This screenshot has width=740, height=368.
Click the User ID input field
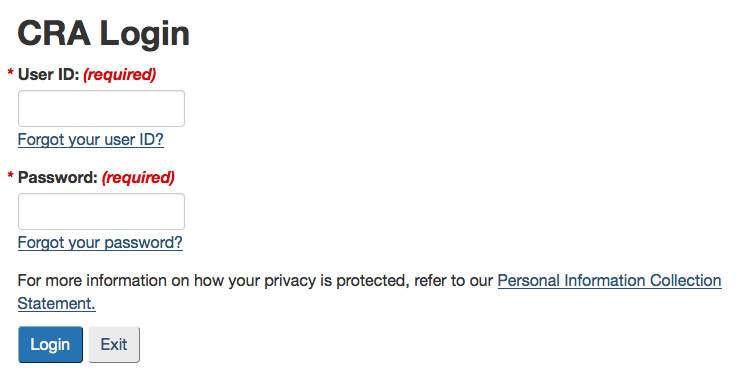click(x=101, y=109)
